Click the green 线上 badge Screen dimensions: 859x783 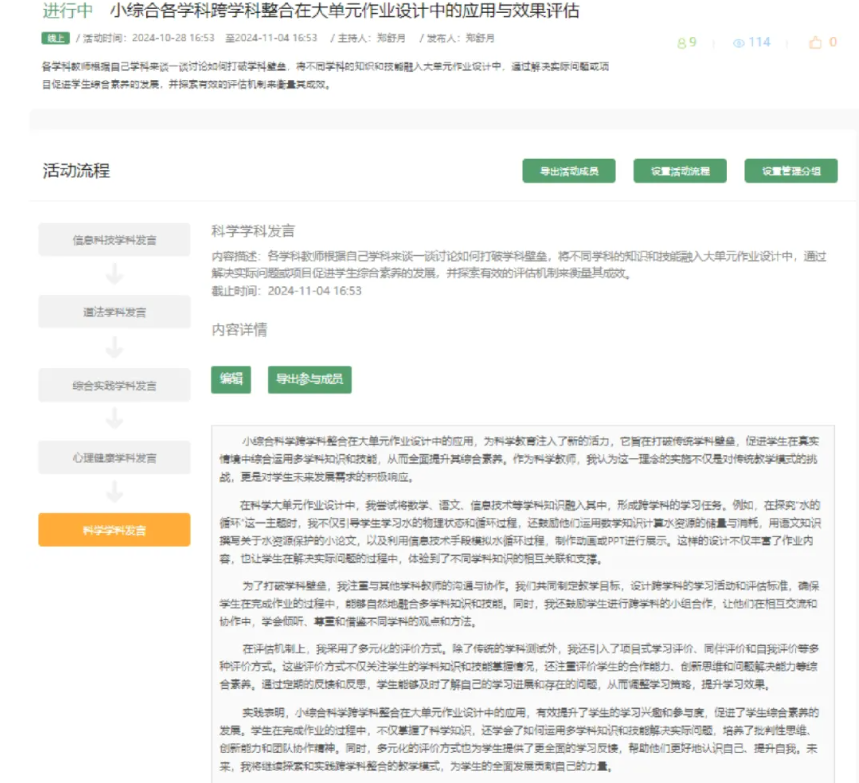click(56, 38)
